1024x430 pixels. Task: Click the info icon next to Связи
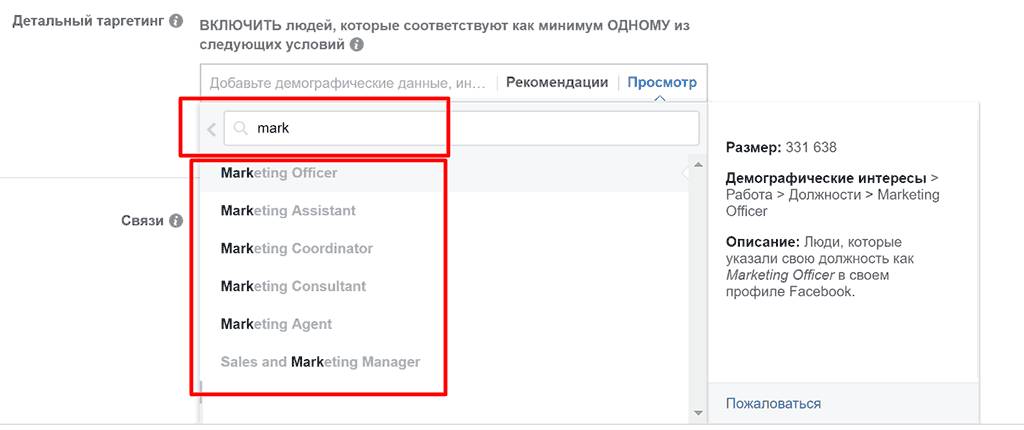click(176, 221)
